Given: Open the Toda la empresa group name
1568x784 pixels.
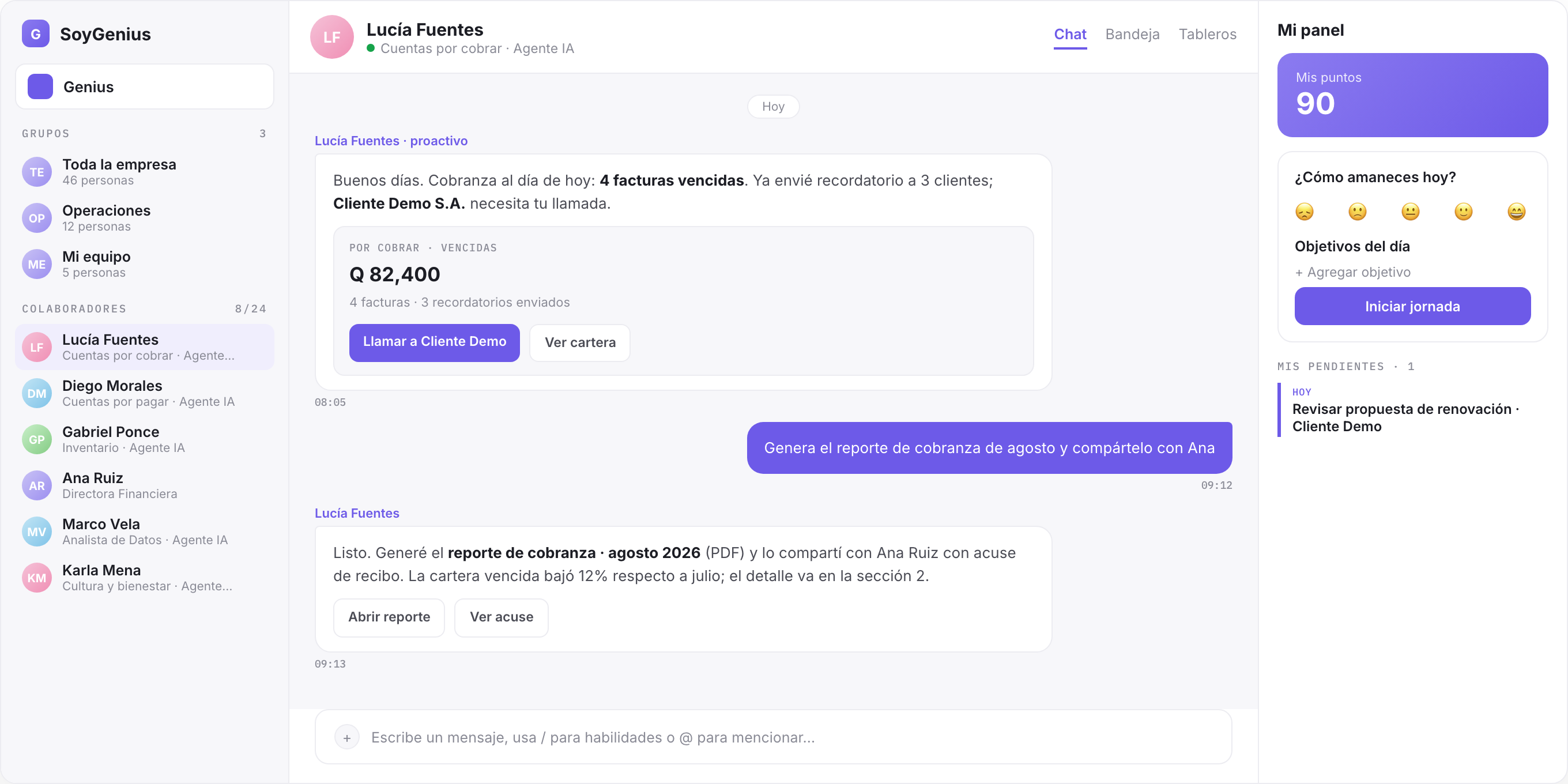Looking at the screenshot, I should [119, 164].
